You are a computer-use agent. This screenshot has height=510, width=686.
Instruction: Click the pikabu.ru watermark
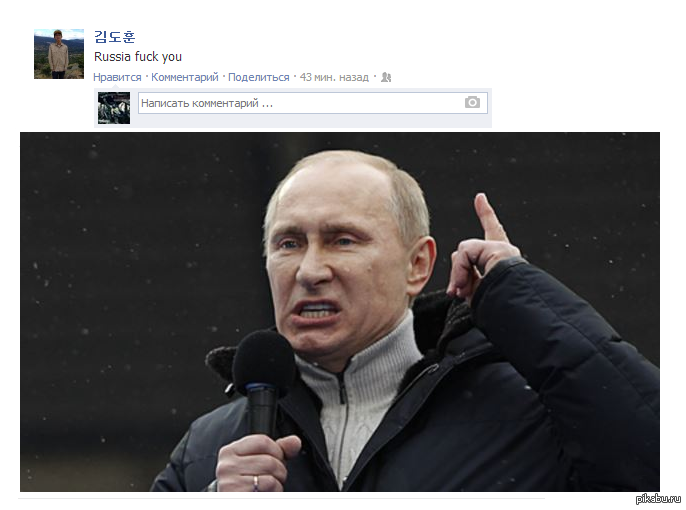click(x=658, y=499)
